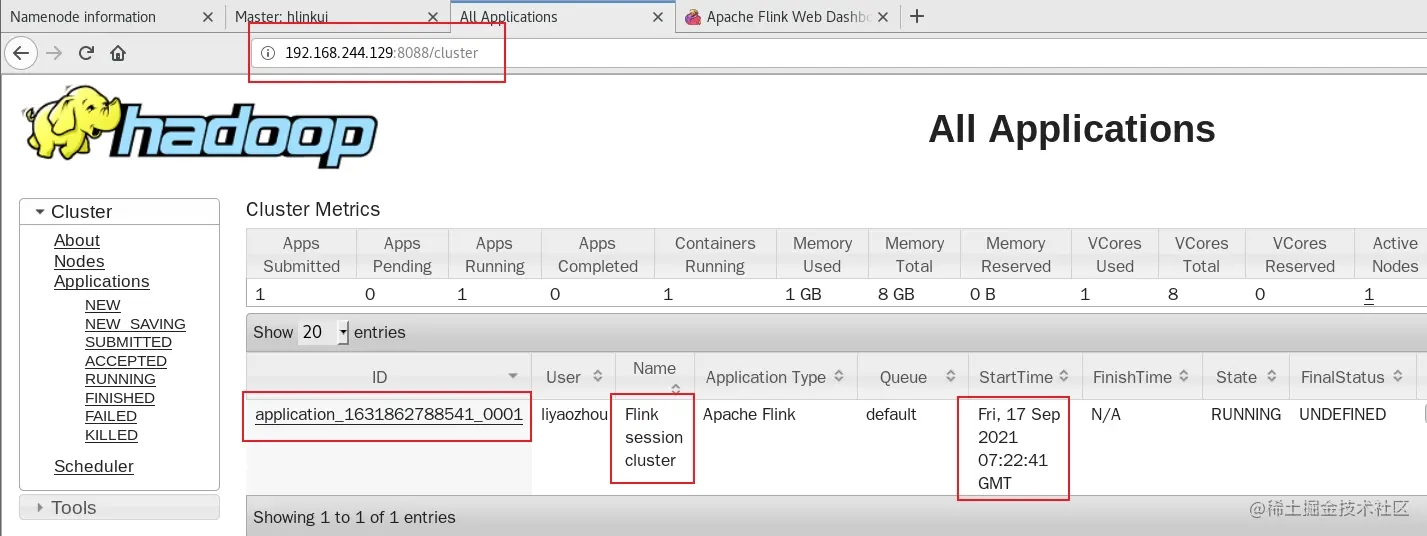Collapse the Cluster sidebar section
Screen dimensions: 1427x536
(119, 211)
